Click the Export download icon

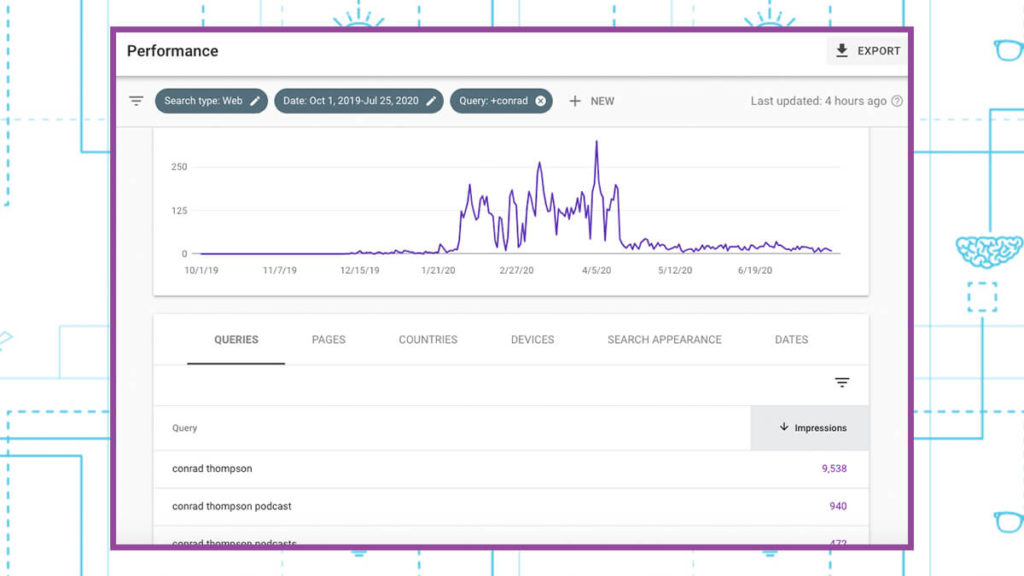(x=842, y=51)
